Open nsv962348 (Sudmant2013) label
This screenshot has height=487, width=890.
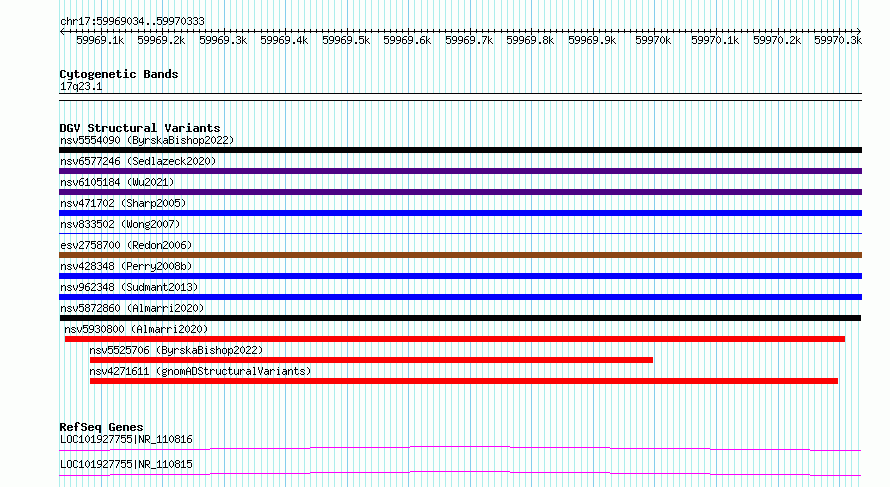[x=129, y=287]
